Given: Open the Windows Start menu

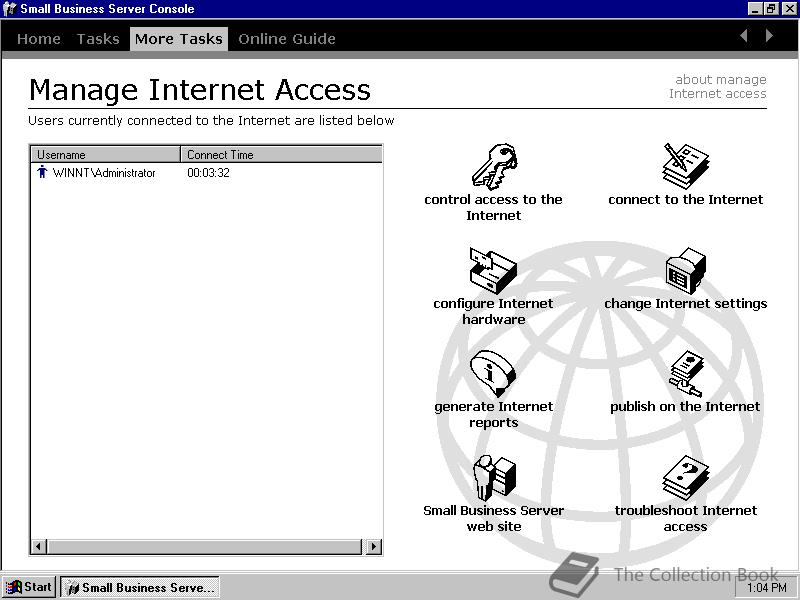Looking at the screenshot, I should pos(29,587).
